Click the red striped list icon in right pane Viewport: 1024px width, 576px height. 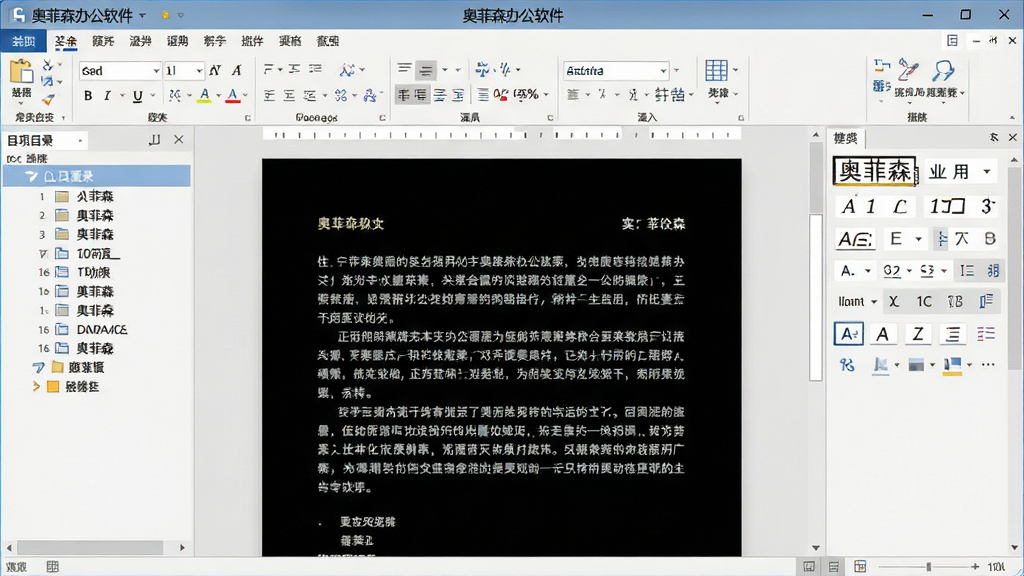[986, 334]
